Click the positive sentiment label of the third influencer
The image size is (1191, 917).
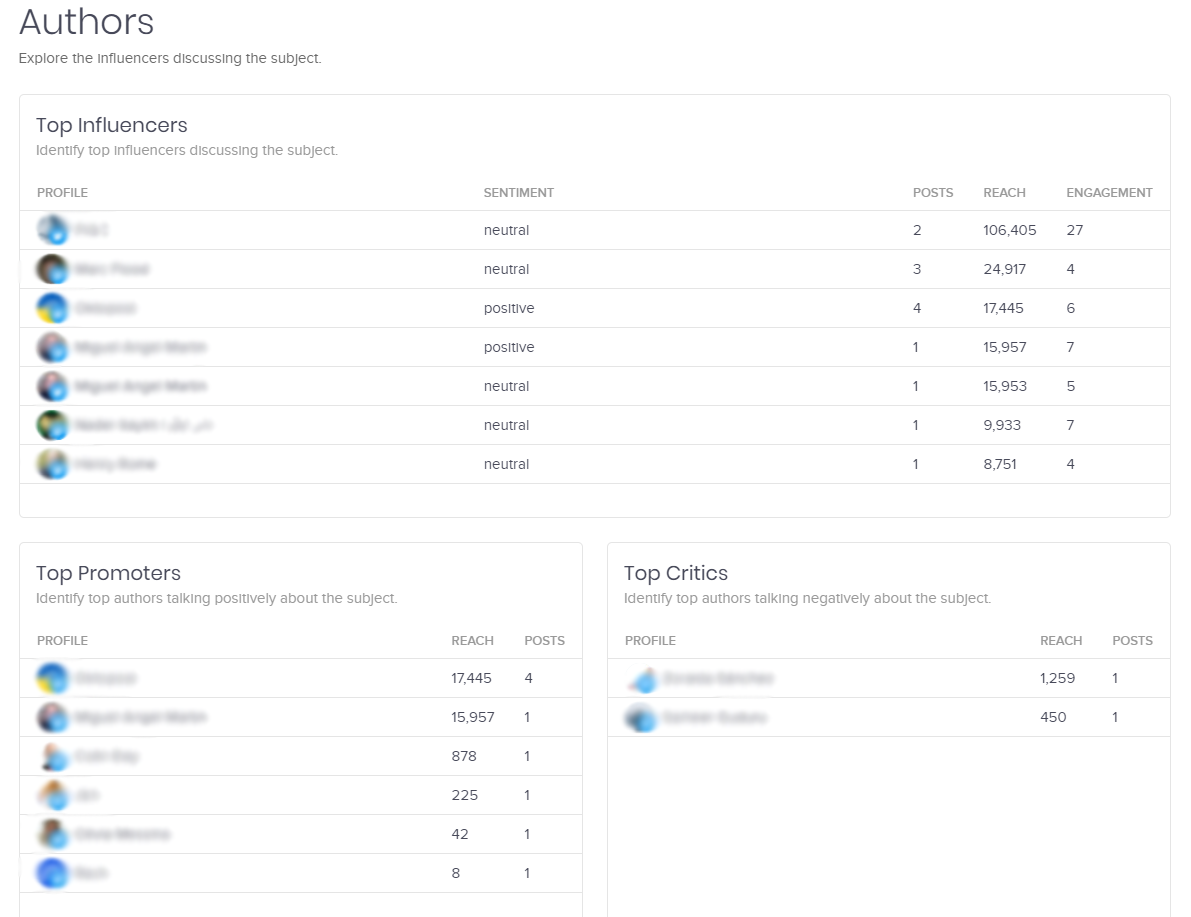click(x=509, y=308)
